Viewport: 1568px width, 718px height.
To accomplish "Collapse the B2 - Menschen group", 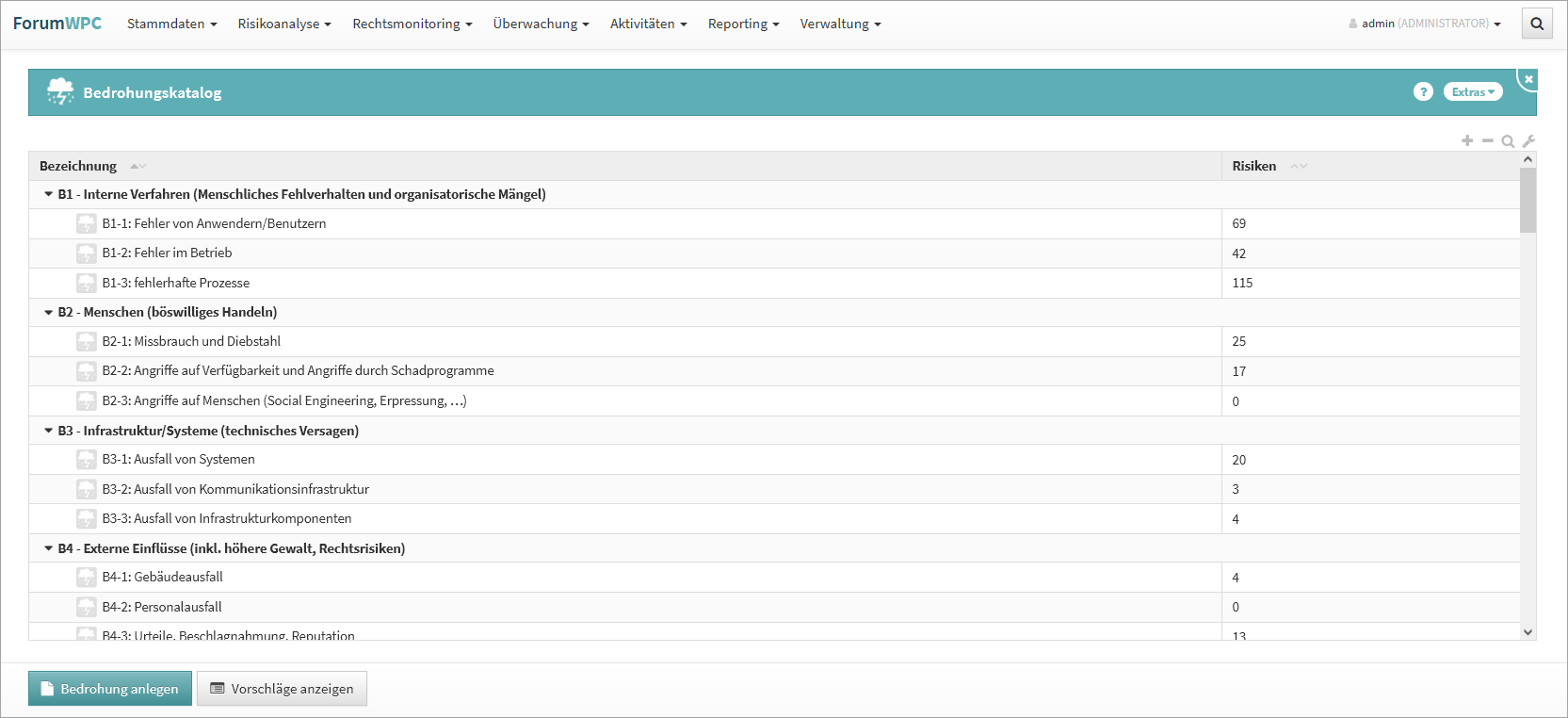I will coord(49,312).
